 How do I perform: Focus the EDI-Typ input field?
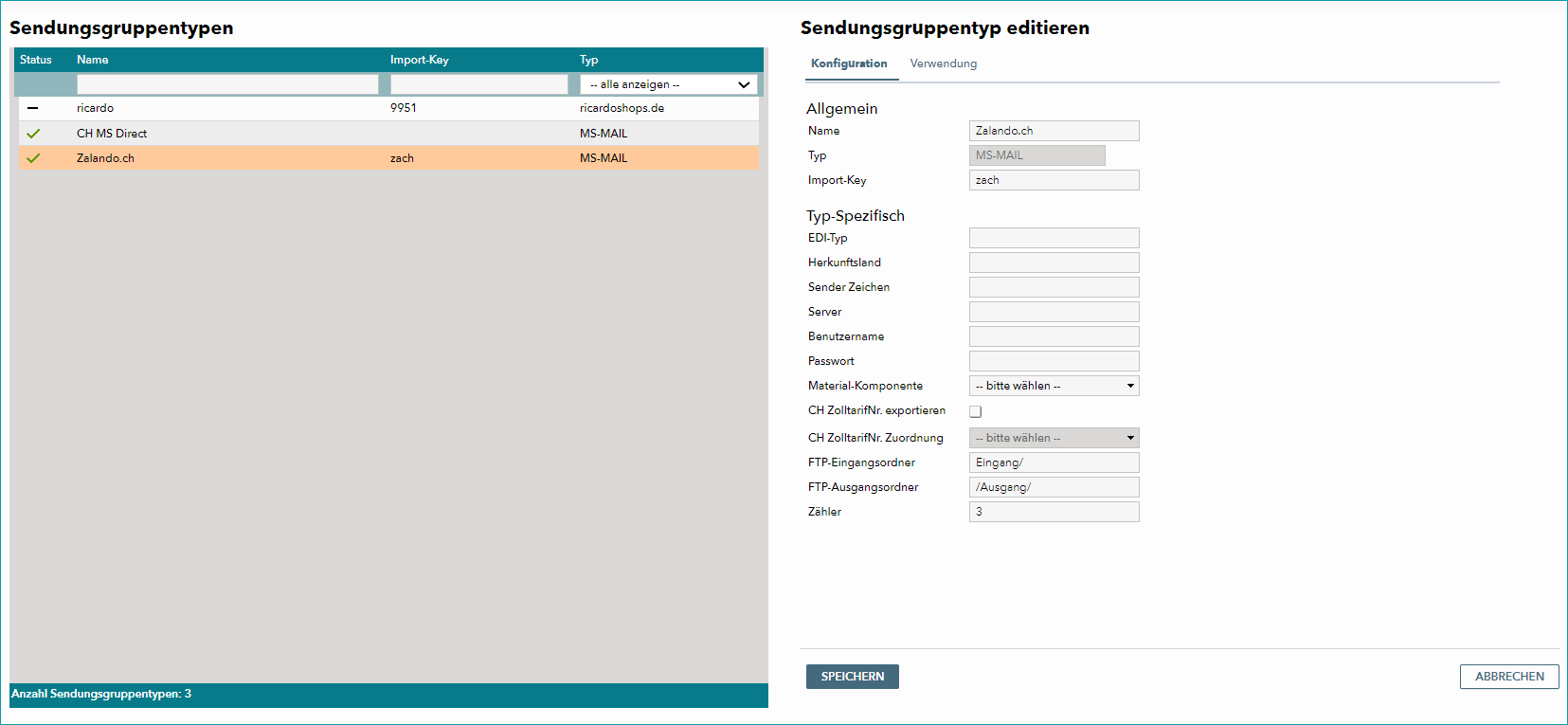1054,238
